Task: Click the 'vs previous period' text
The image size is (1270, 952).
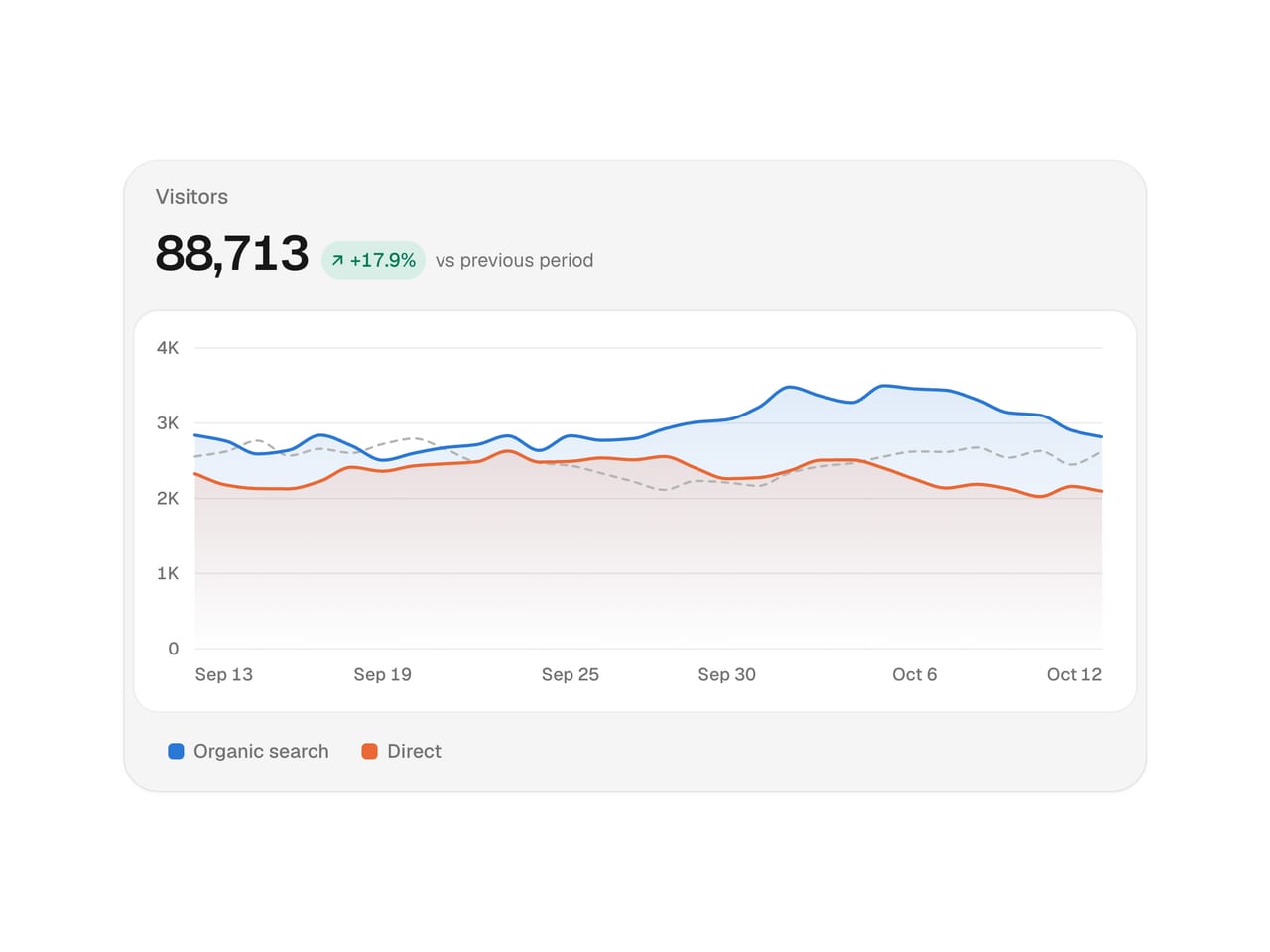Action: [x=514, y=260]
